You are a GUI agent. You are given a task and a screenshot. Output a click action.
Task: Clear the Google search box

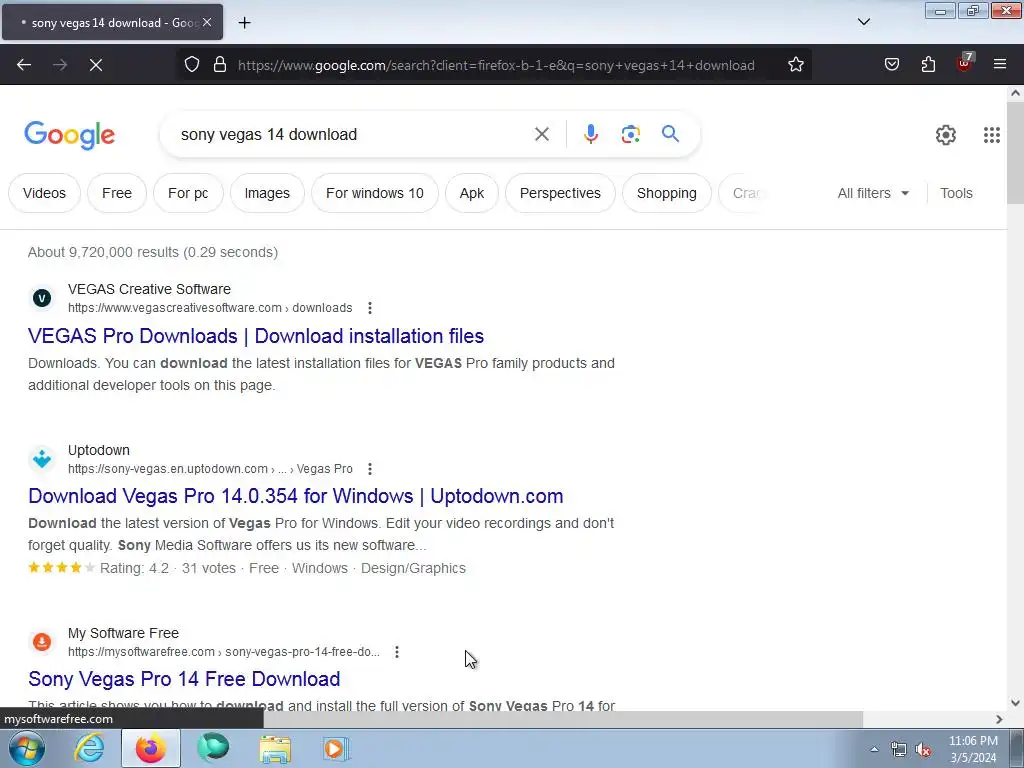pos(541,135)
